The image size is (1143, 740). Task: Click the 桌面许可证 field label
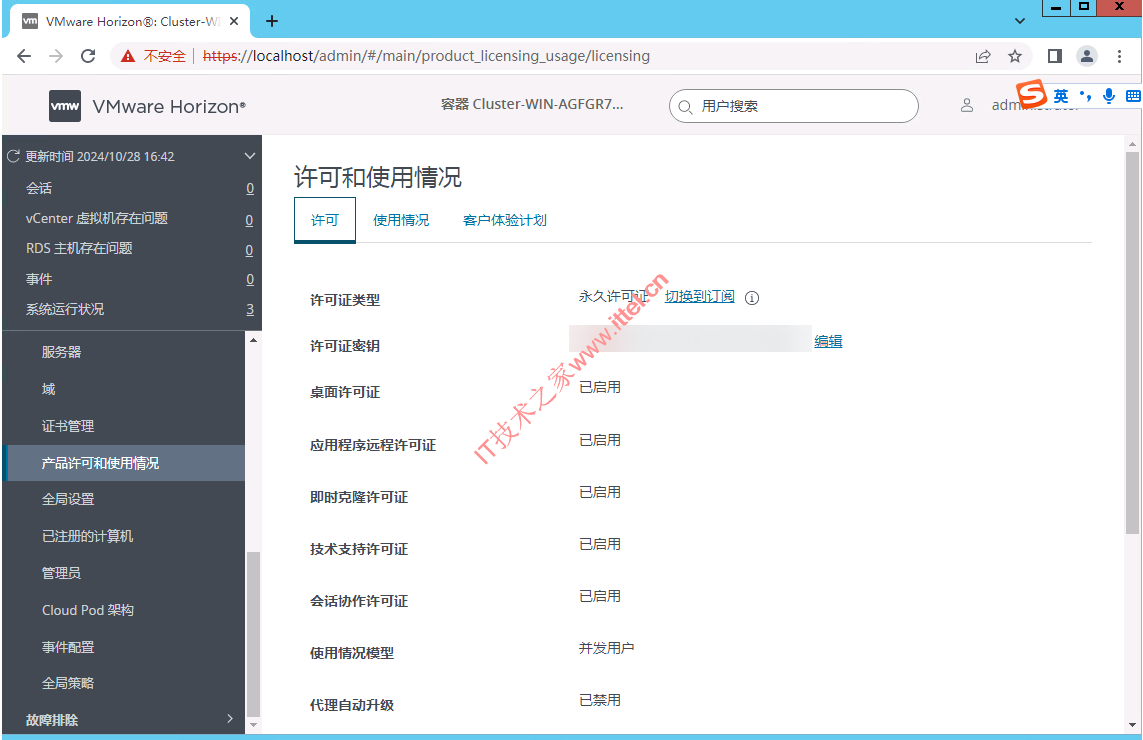coord(345,392)
